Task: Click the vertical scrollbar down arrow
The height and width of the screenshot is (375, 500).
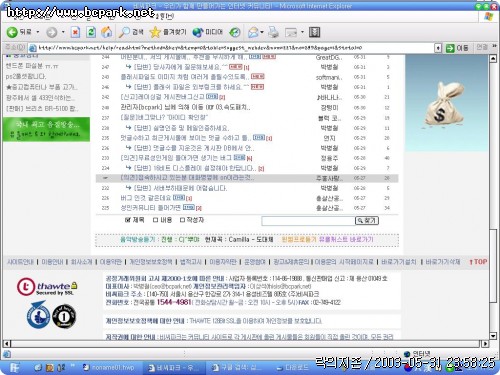Action: click(x=493, y=336)
